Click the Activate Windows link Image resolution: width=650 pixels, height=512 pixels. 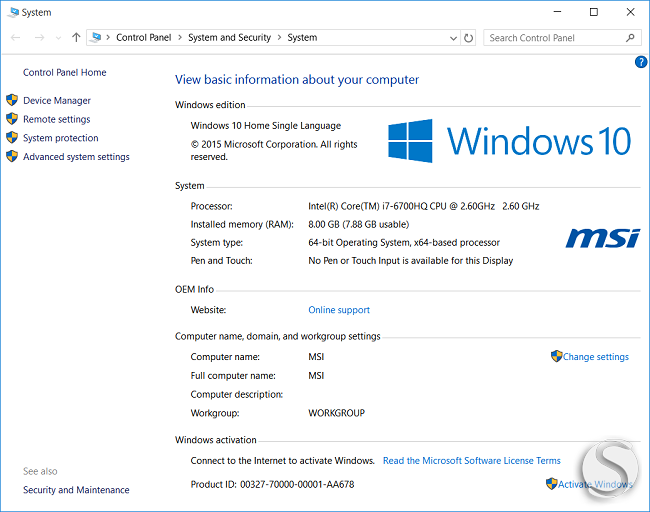click(x=595, y=484)
